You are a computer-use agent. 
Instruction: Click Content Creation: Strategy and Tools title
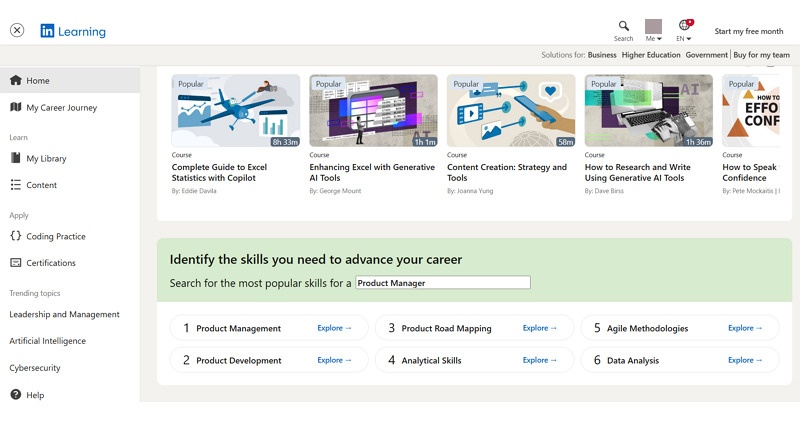point(507,172)
